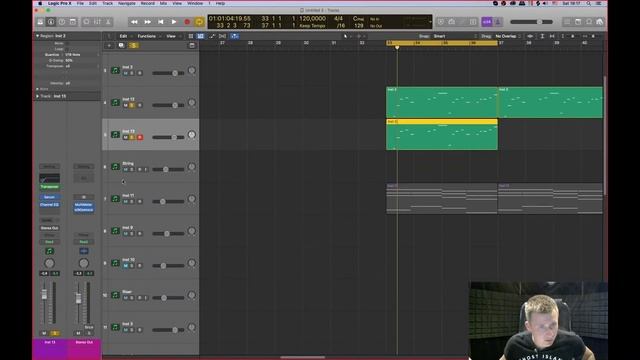The width and height of the screenshot is (640, 360).
Task: Toggle the global yellow Solo S button
Action: pos(134,45)
